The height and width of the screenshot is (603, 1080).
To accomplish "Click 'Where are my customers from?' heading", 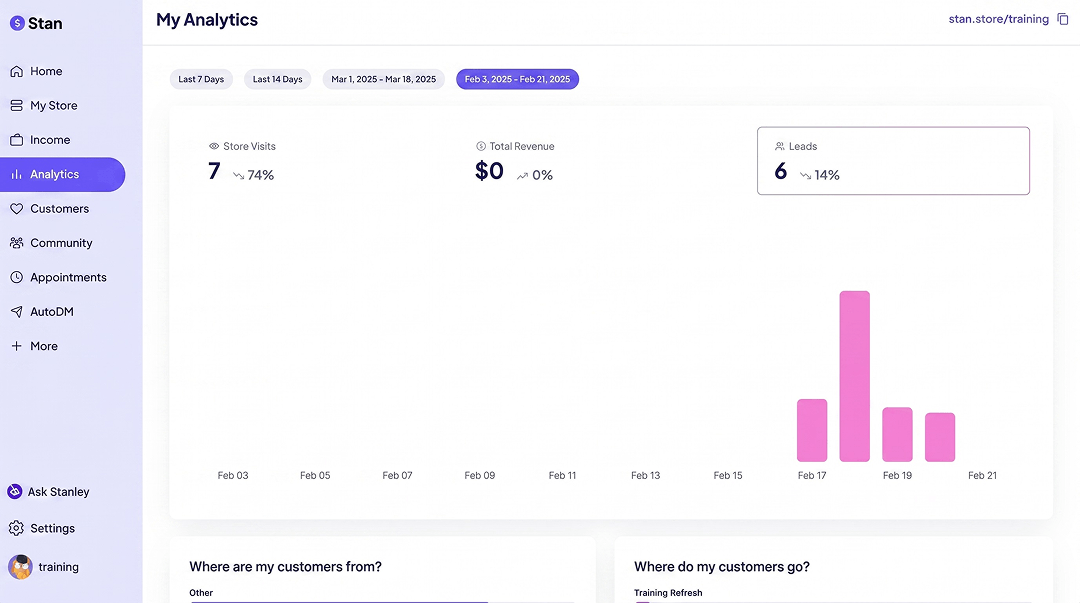I will [x=285, y=566].
